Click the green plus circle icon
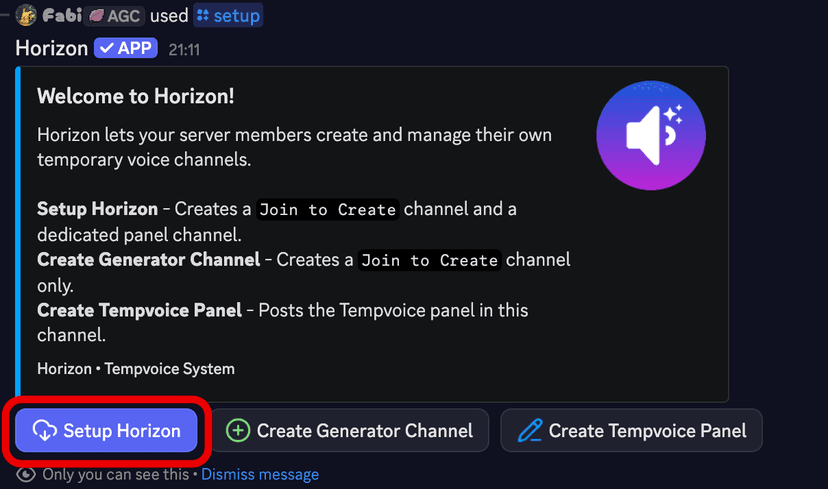The height and width of the screenshot is (489, 828). (x=238, y=430)
